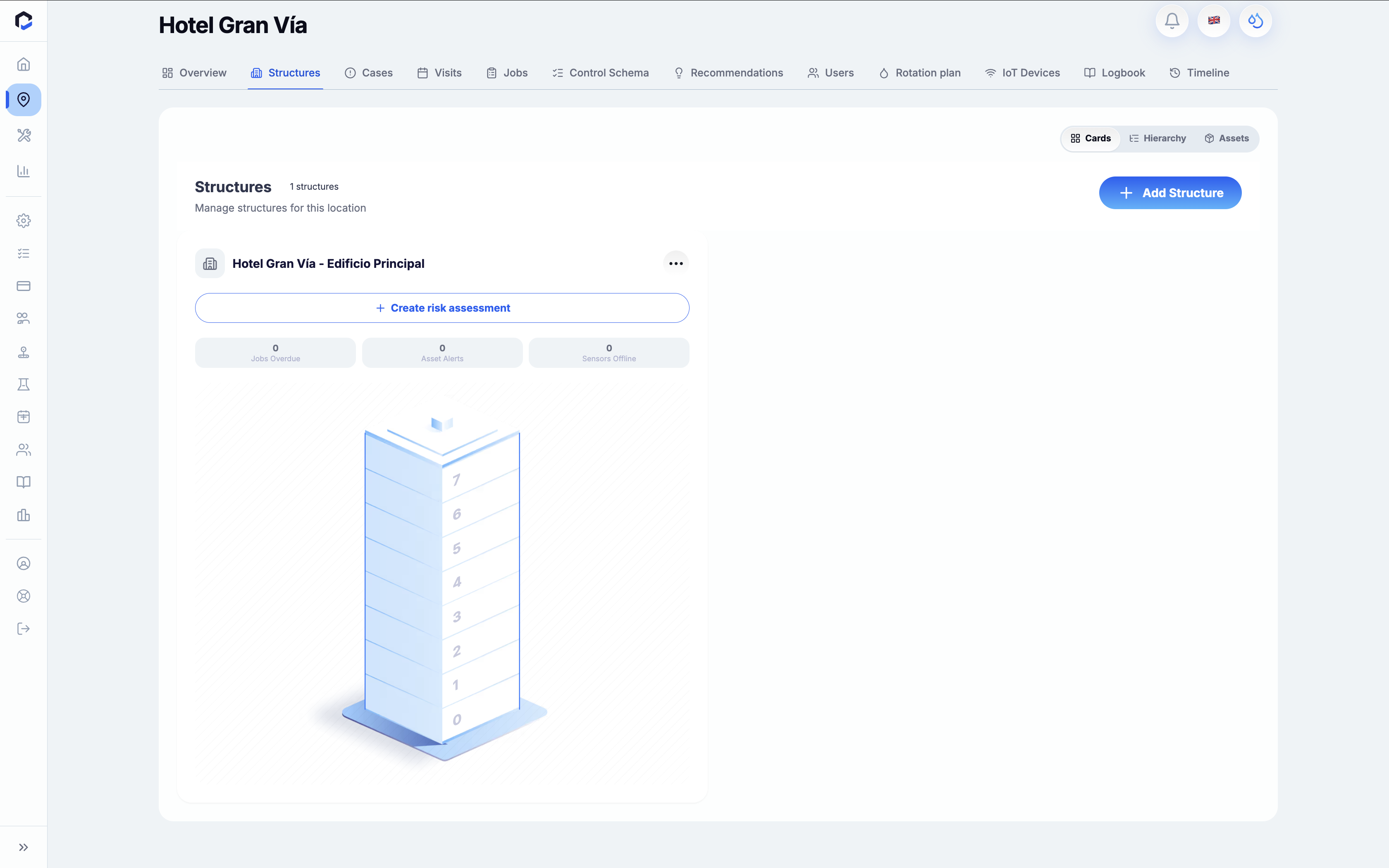Image resolution: width=1389 pixels, height=868 pixels.
Task: Open the Users tab
Action: coord(831,73)
